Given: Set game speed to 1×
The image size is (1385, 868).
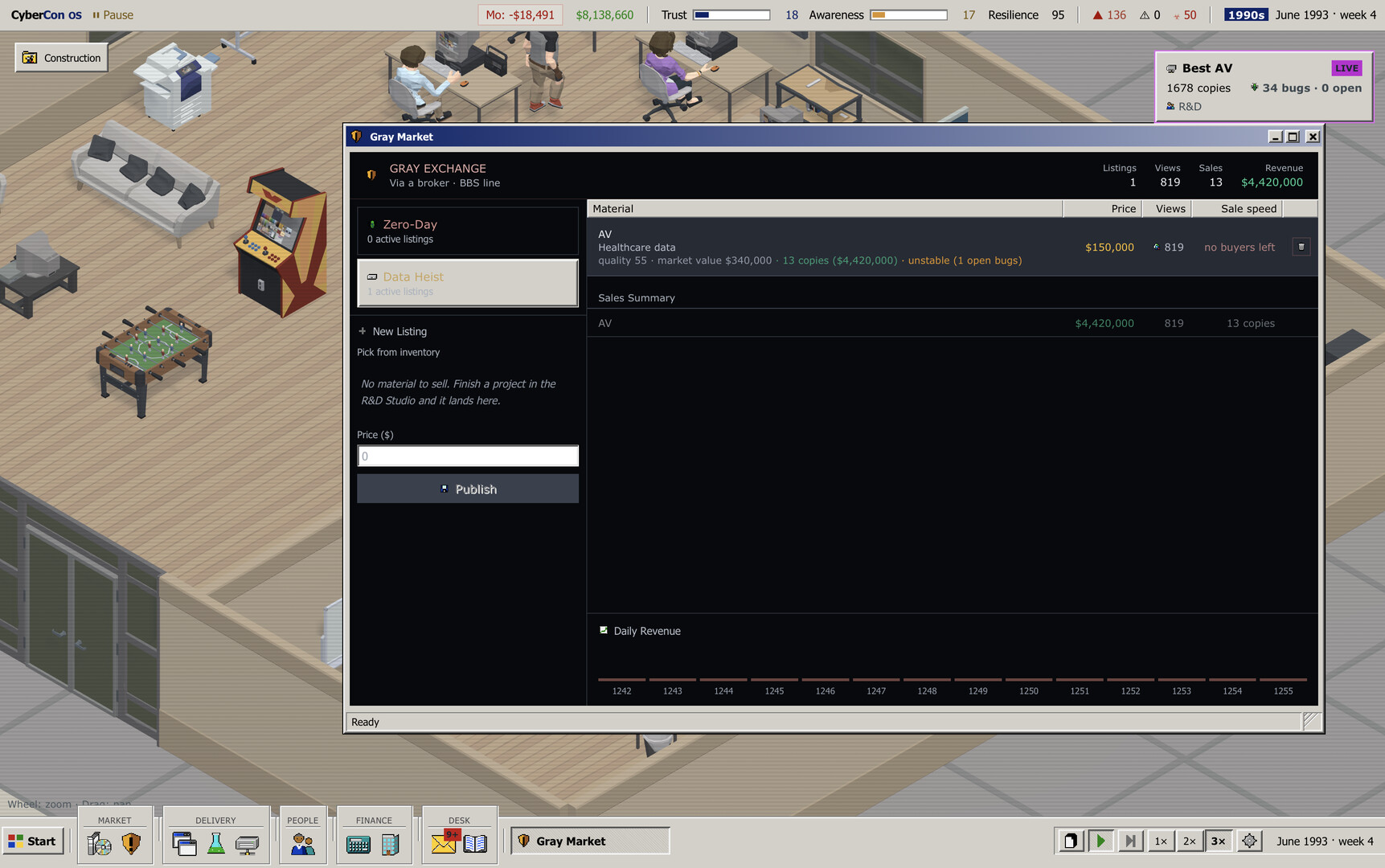Looking at the screenshot, I should click(x=1160, y=841).
